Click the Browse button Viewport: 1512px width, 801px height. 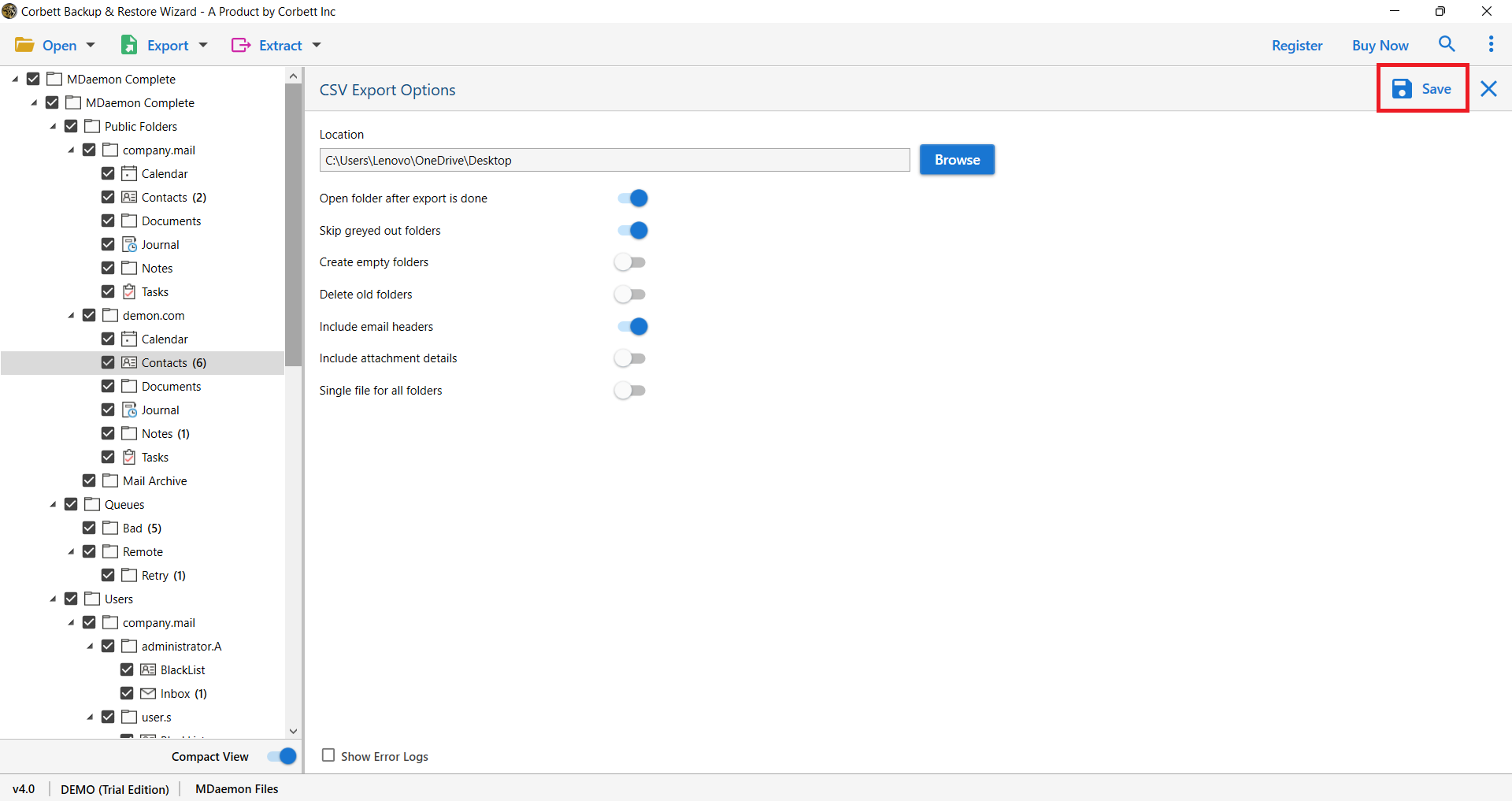tap(957, 160)
